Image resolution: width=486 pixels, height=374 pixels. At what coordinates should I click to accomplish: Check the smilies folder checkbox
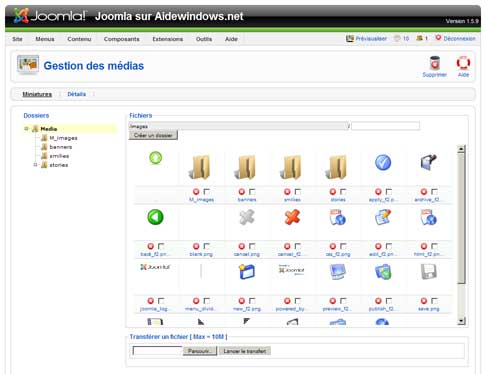pos(298,192)
